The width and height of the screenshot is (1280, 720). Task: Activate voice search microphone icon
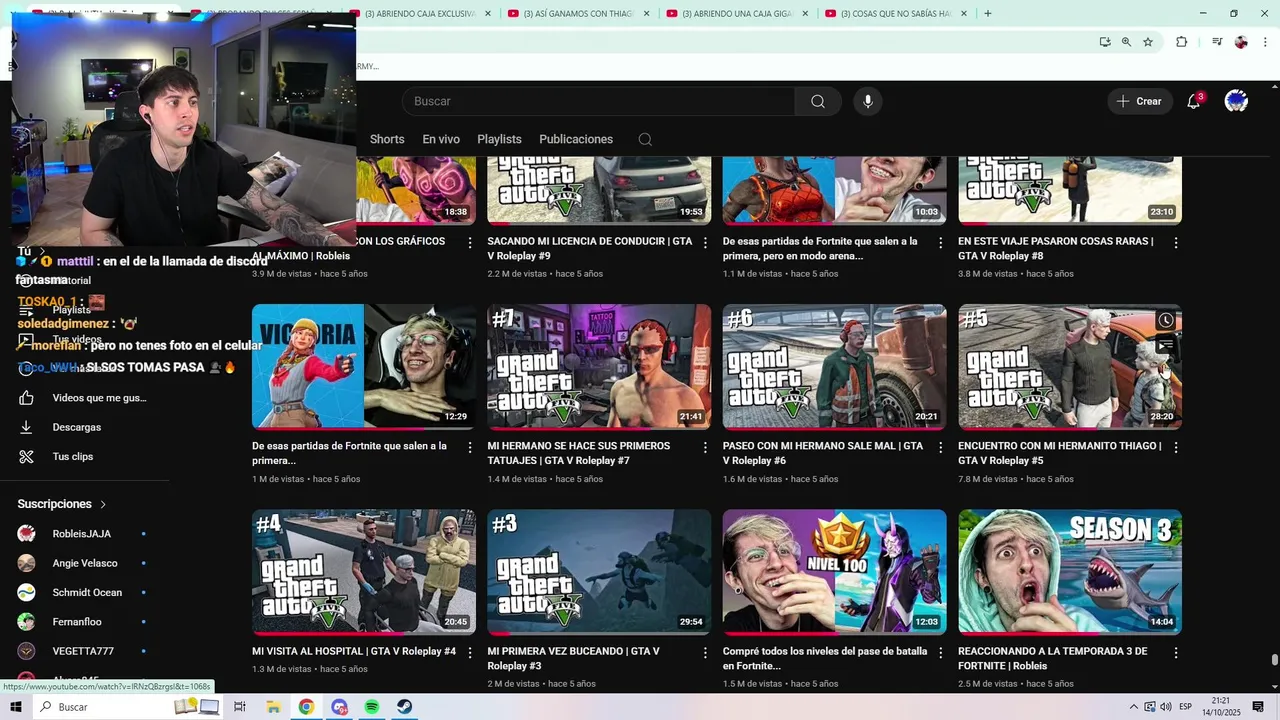pyautogui.click(x=868, y=101)
